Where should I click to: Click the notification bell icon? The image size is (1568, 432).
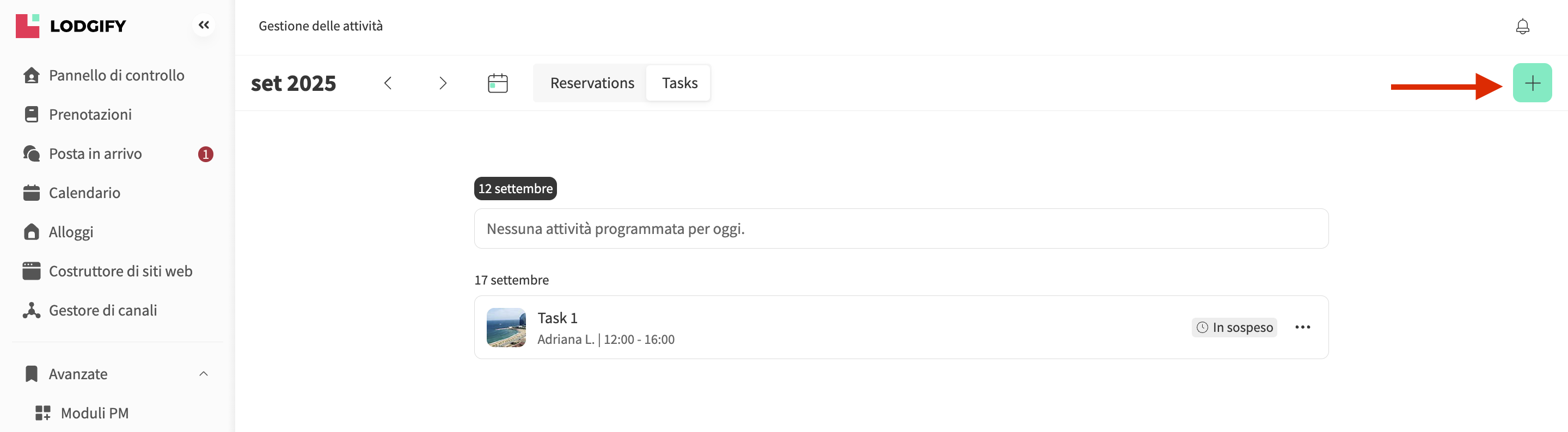pyautogui.click(x=1522, y=26)
